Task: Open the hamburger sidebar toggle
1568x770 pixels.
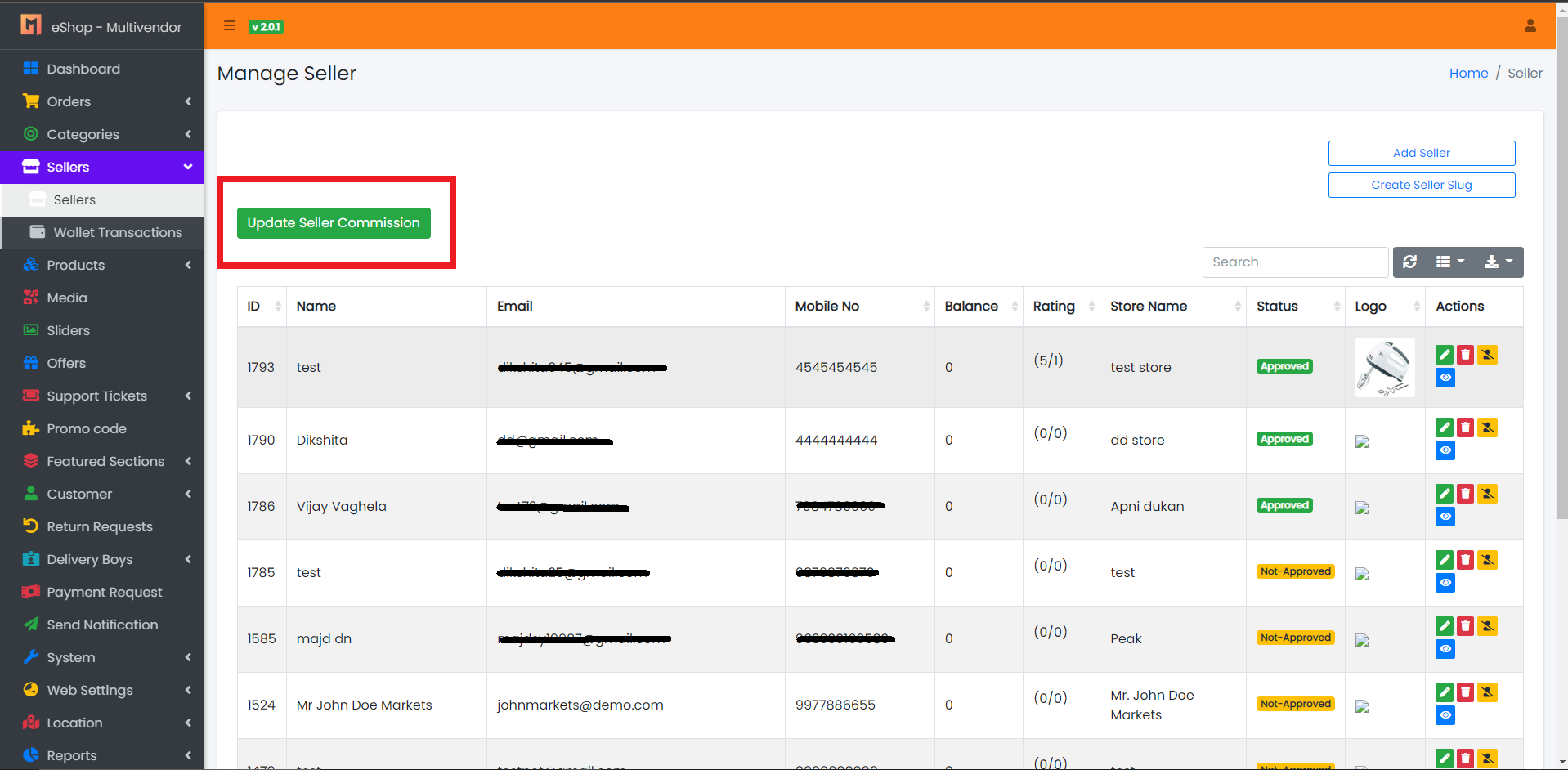Action: 230,26
